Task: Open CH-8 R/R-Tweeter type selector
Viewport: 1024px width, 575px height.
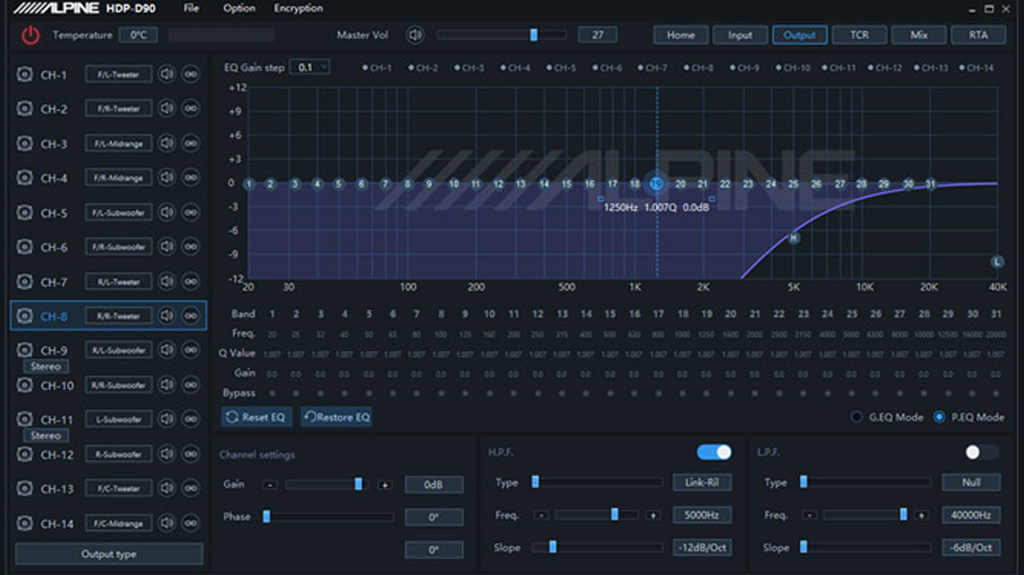Action: [x=118, y=316]
